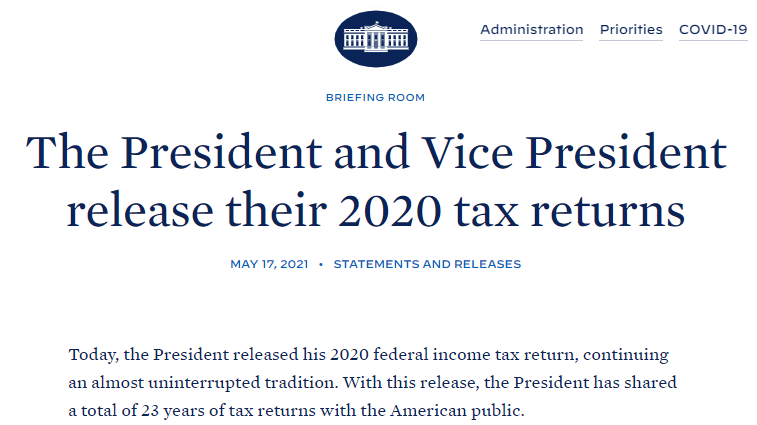Click the word 'Today' starting the paragraph
This screenshot has height=425, width=757.
pyautogui.click(x=93, y=355)
